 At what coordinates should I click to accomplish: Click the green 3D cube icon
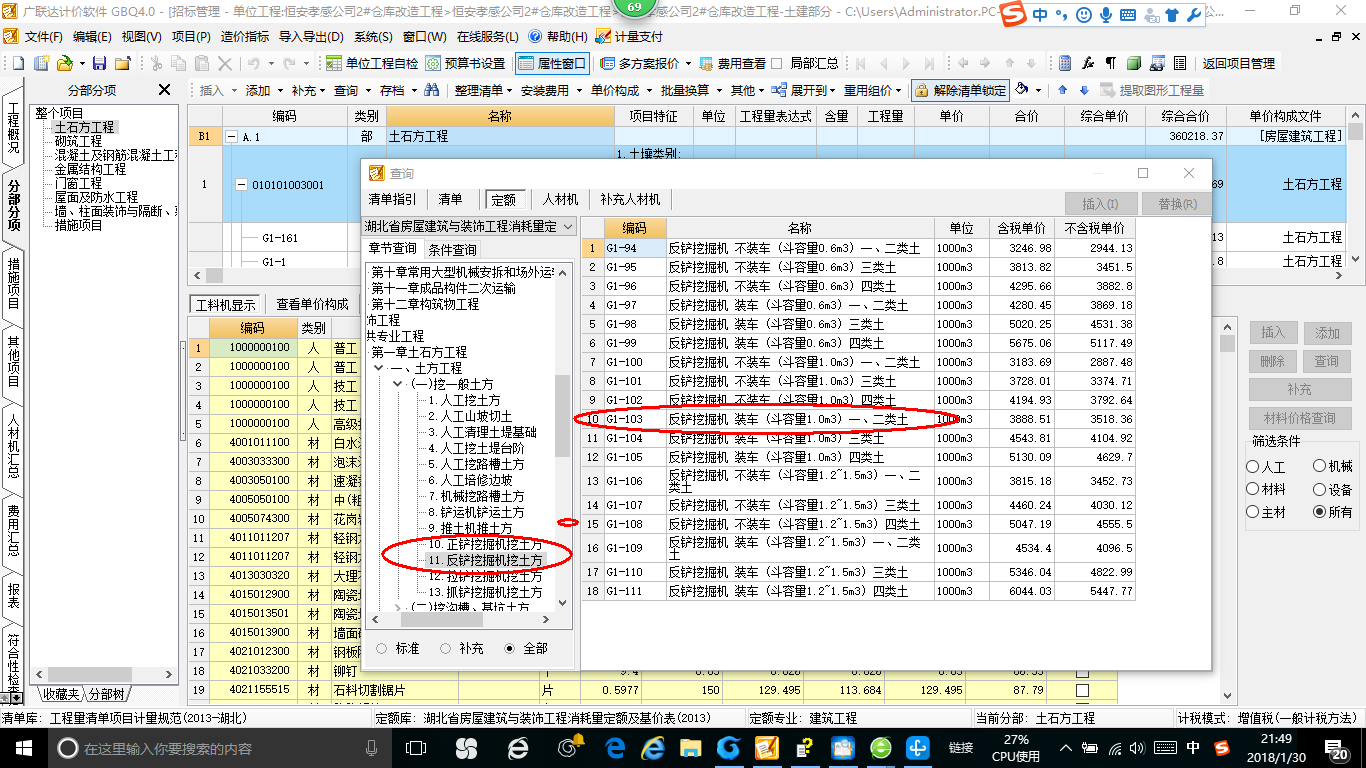(1134, 63)
